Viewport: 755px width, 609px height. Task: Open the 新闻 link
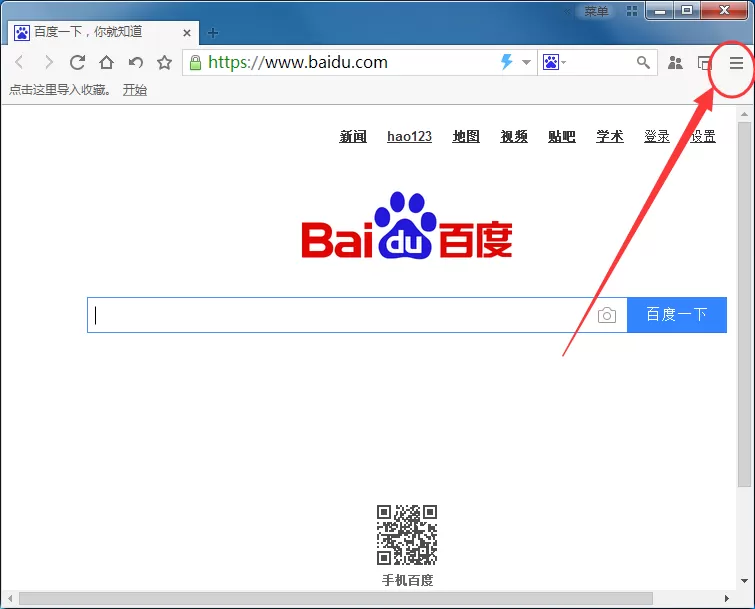pos(353,136)
